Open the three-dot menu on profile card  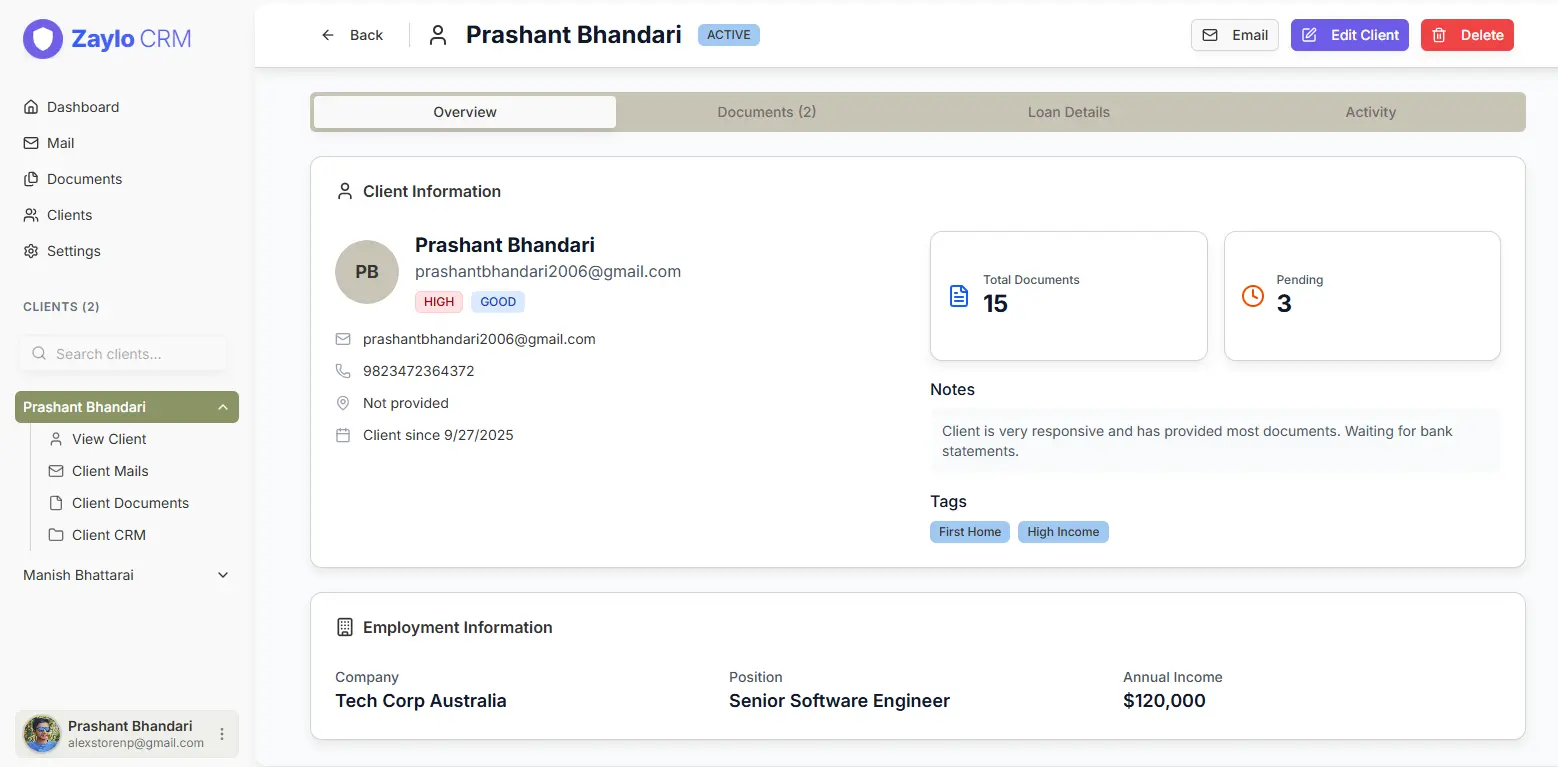tap(220, 733)
